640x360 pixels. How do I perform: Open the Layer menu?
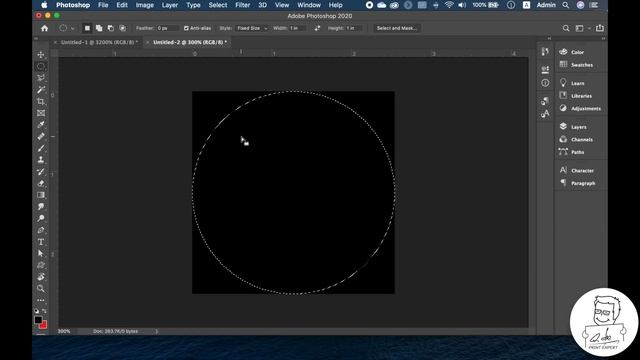170,5
